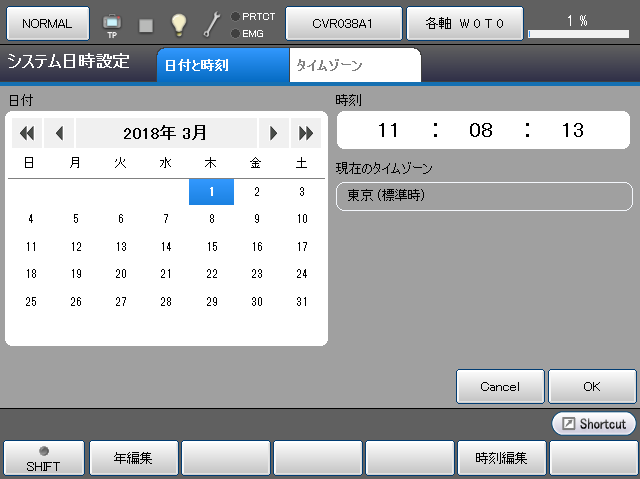Click the light bulb icon
640x479 pixels.
point(178,23)
